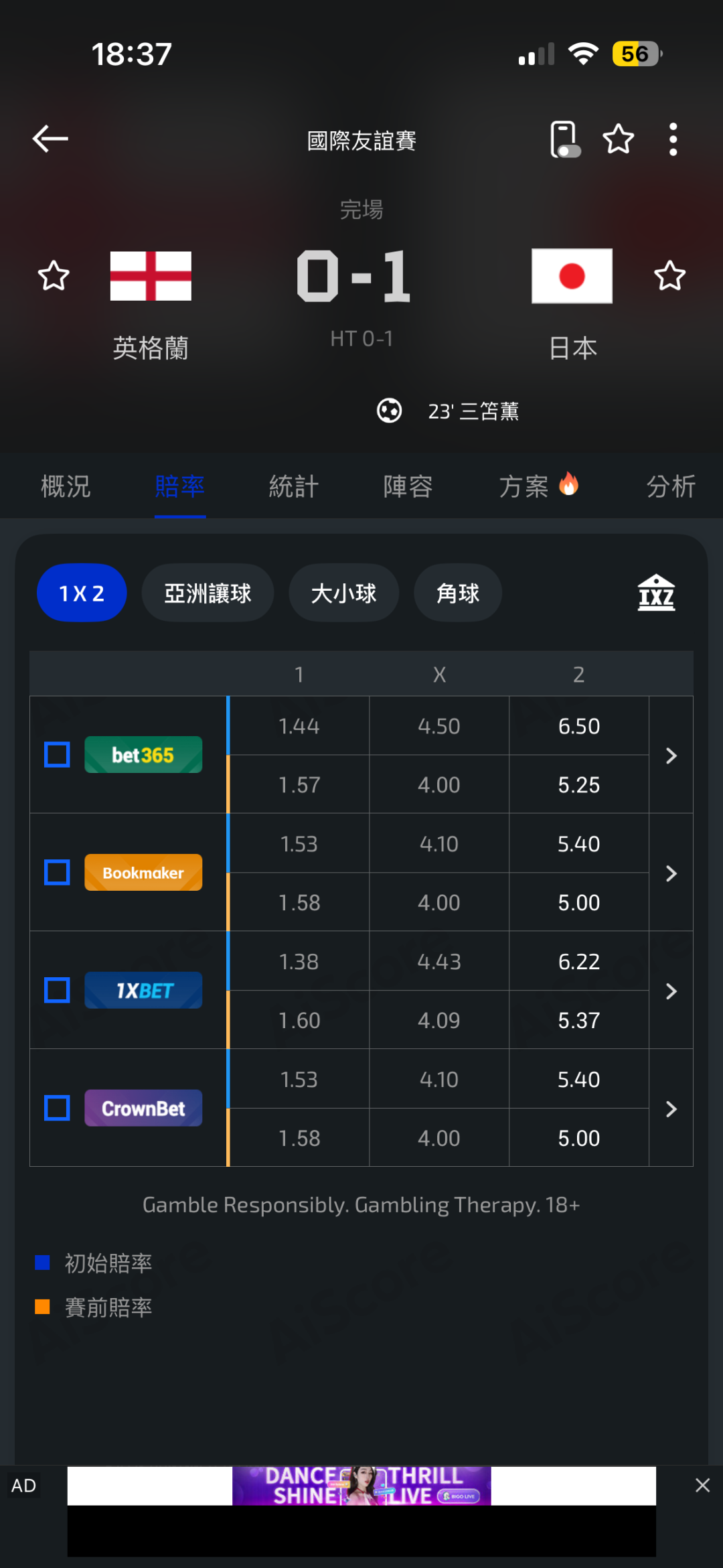723x1568 pixels.
Task: Check the Bookmaker checkbox
Action: click(x=57, y=873)
